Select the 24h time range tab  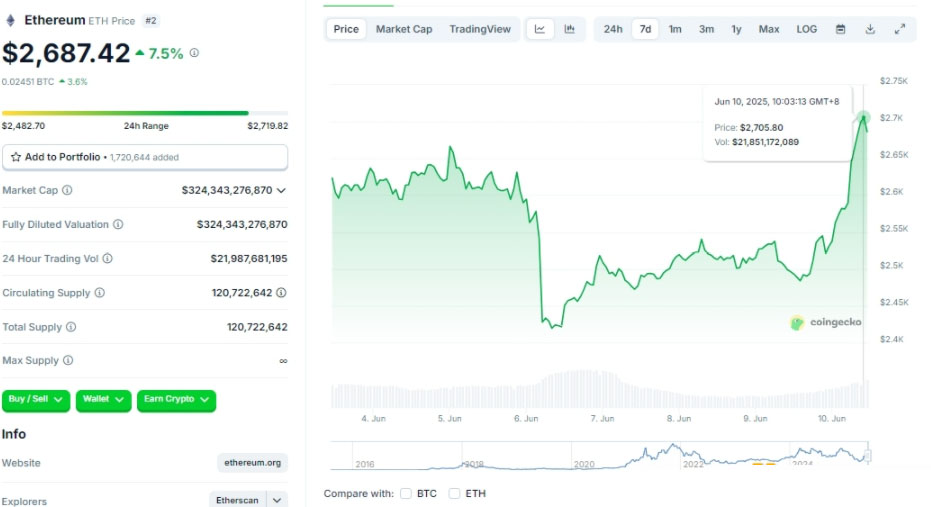(613, 29)
